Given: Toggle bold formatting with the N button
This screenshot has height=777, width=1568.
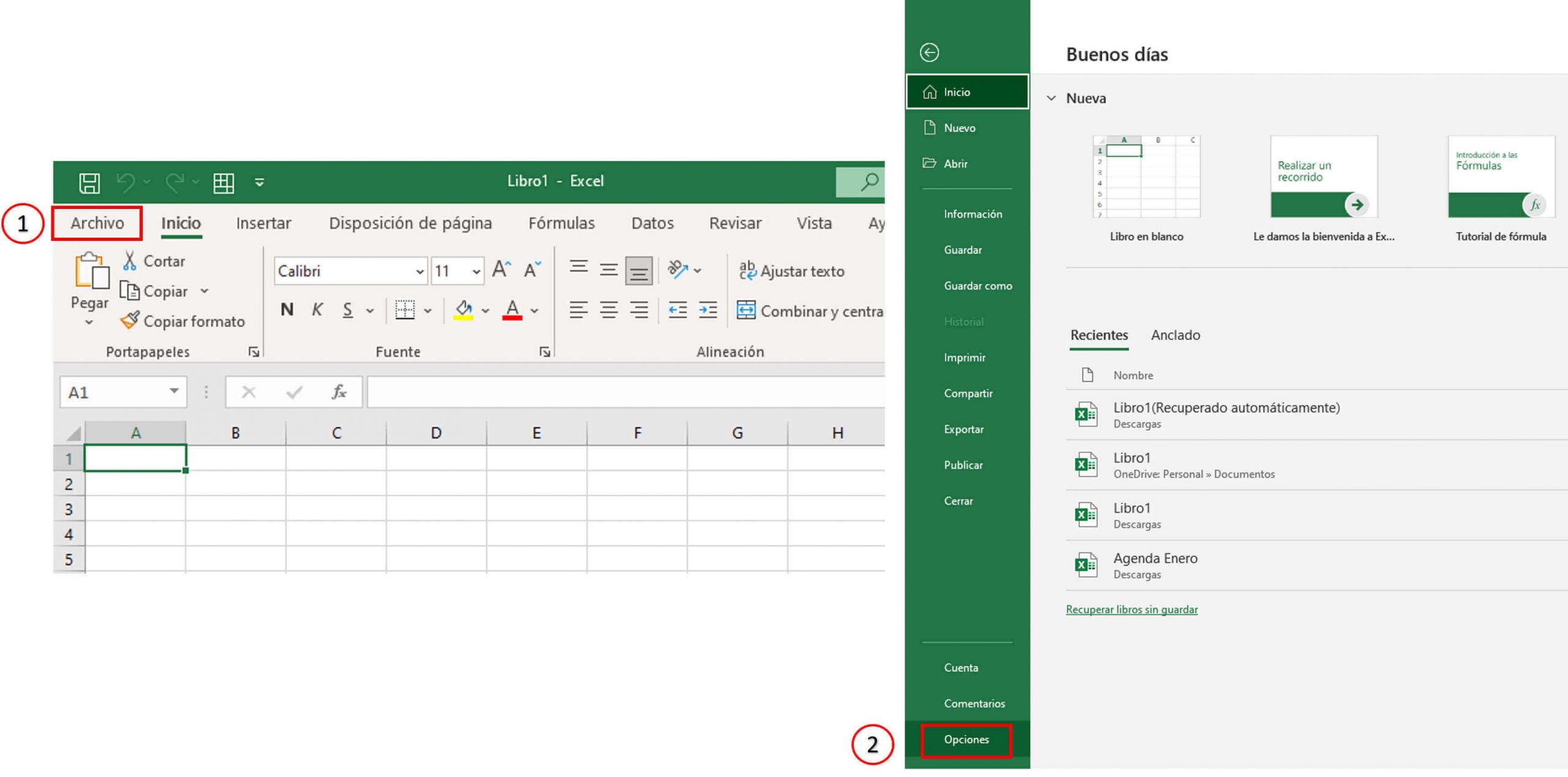Looking at the screenshot, I should [x=286, y=310].
